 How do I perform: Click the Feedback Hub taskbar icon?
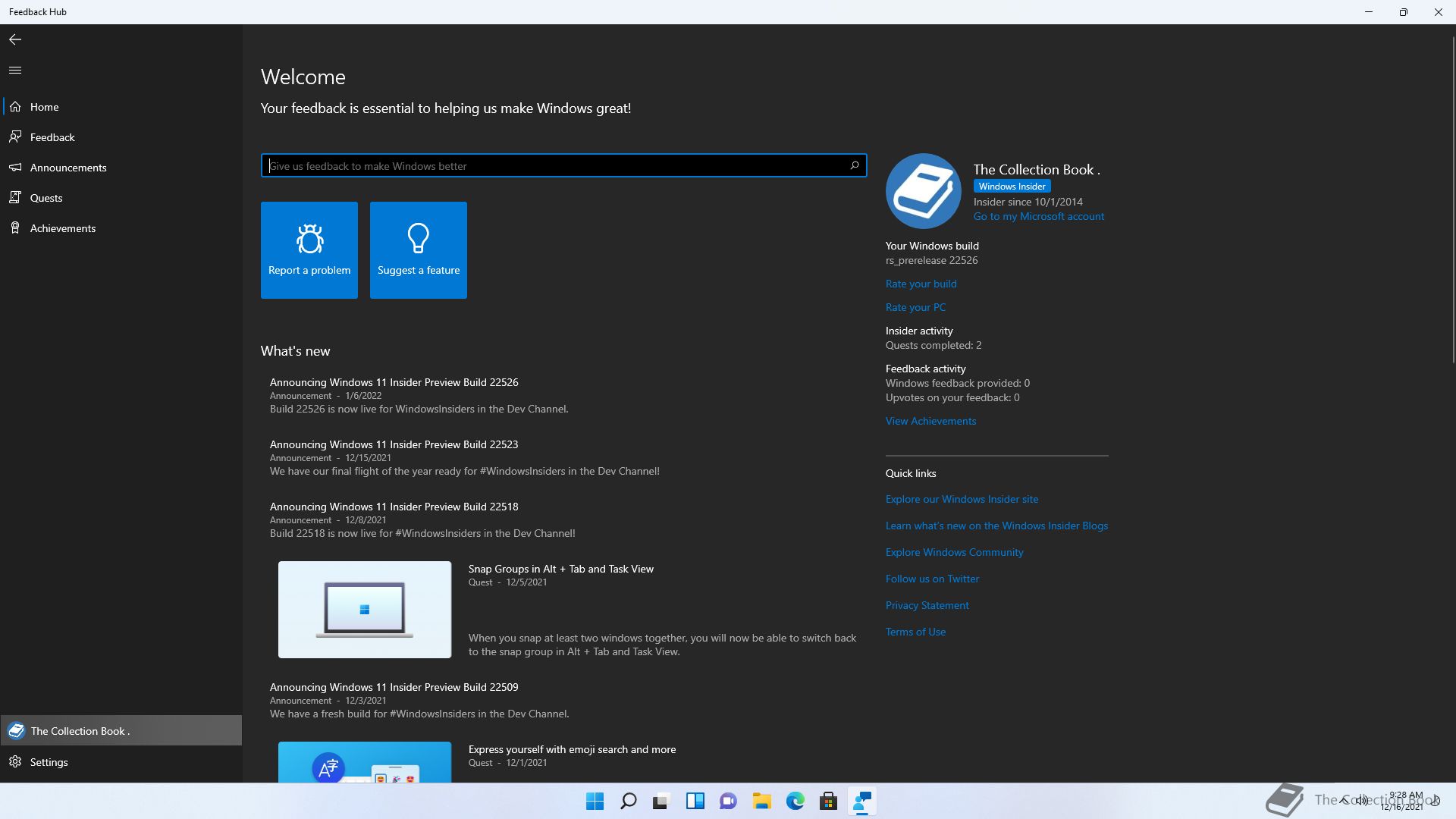point(862,801)
